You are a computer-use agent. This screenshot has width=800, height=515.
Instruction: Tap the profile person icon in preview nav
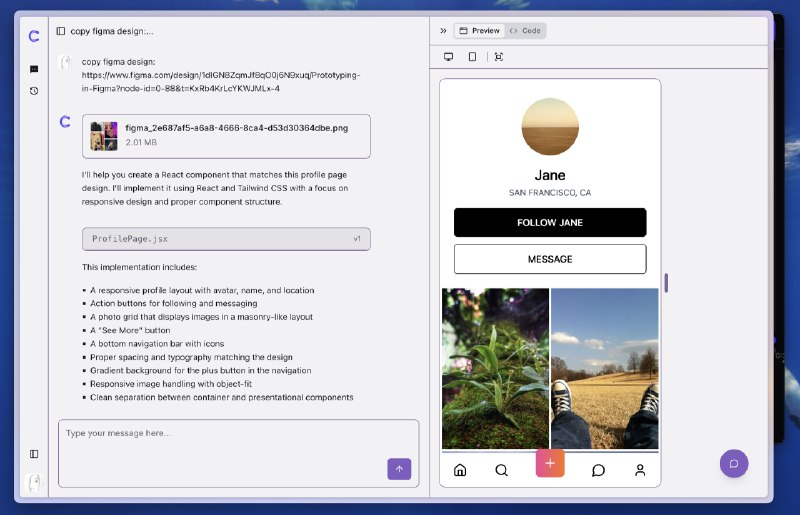coord(640,470)
